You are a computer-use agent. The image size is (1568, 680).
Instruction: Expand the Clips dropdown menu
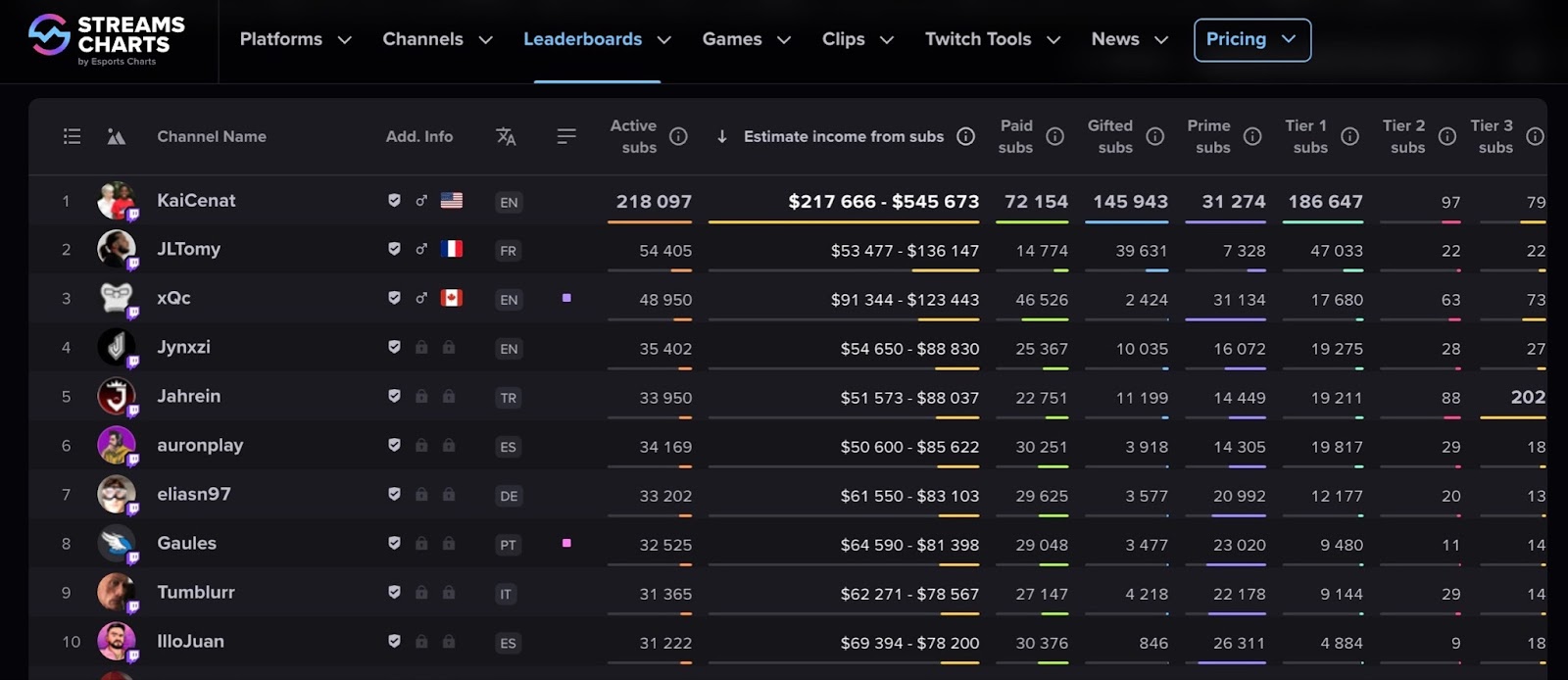click(857, 39)
